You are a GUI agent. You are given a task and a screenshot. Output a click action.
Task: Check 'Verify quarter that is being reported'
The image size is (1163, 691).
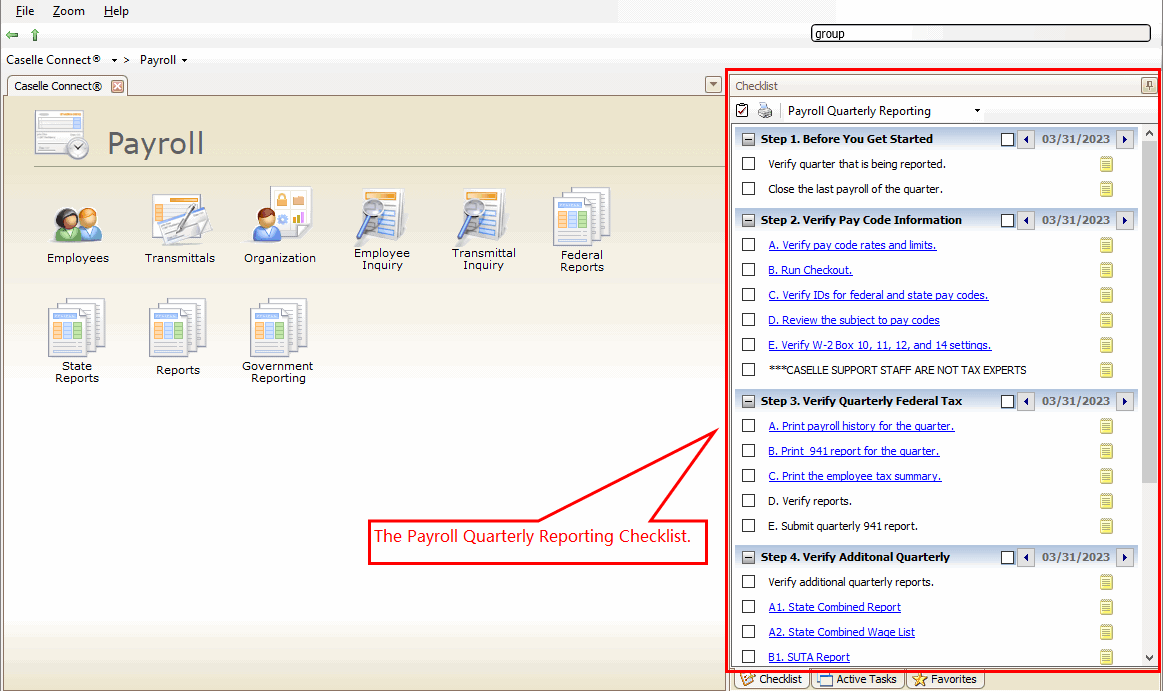(748, 164)
